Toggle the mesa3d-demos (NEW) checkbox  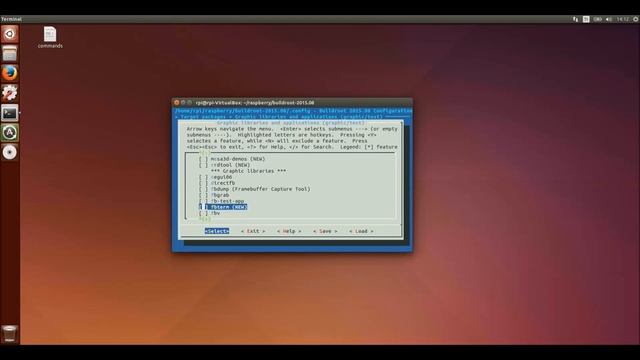coord(204,159)
